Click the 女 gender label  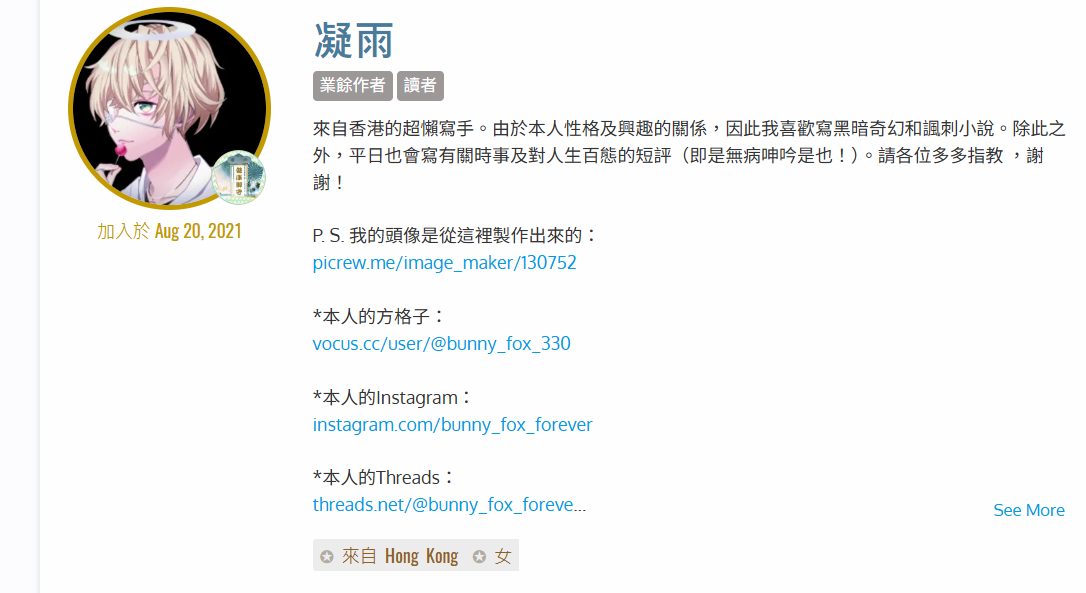tap(503, 556)
